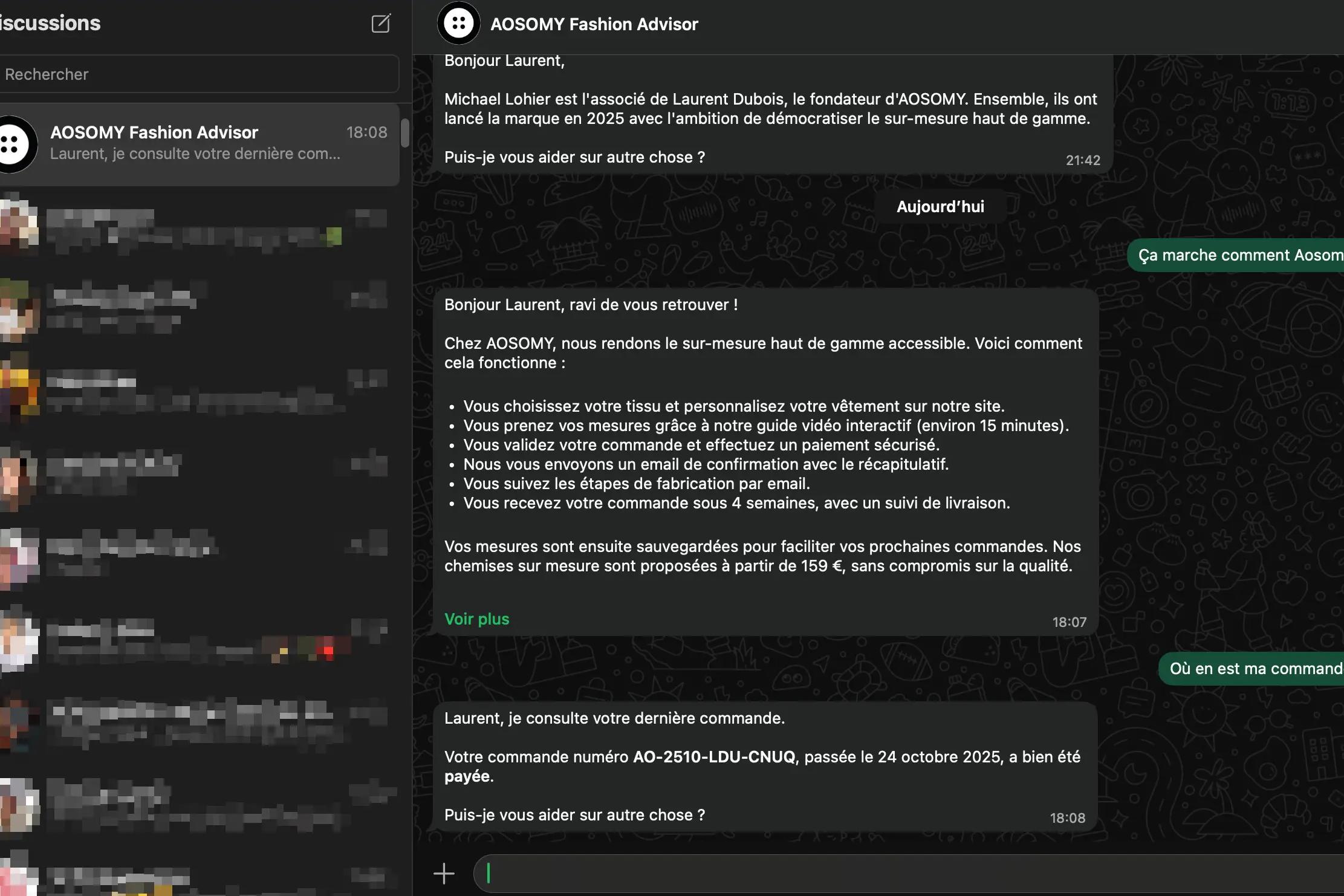Click "Bonjour Laurent, ravi de vous retrouver !" line
1344x896 pixels.
pyautogui.click(x=591, y=305)
